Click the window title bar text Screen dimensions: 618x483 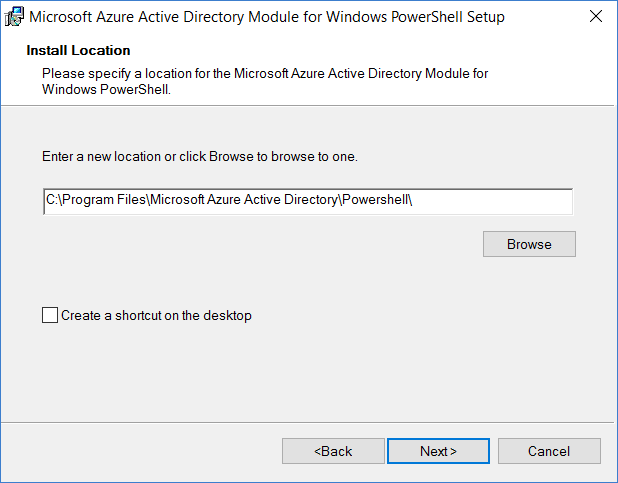(x=267, y=17)
